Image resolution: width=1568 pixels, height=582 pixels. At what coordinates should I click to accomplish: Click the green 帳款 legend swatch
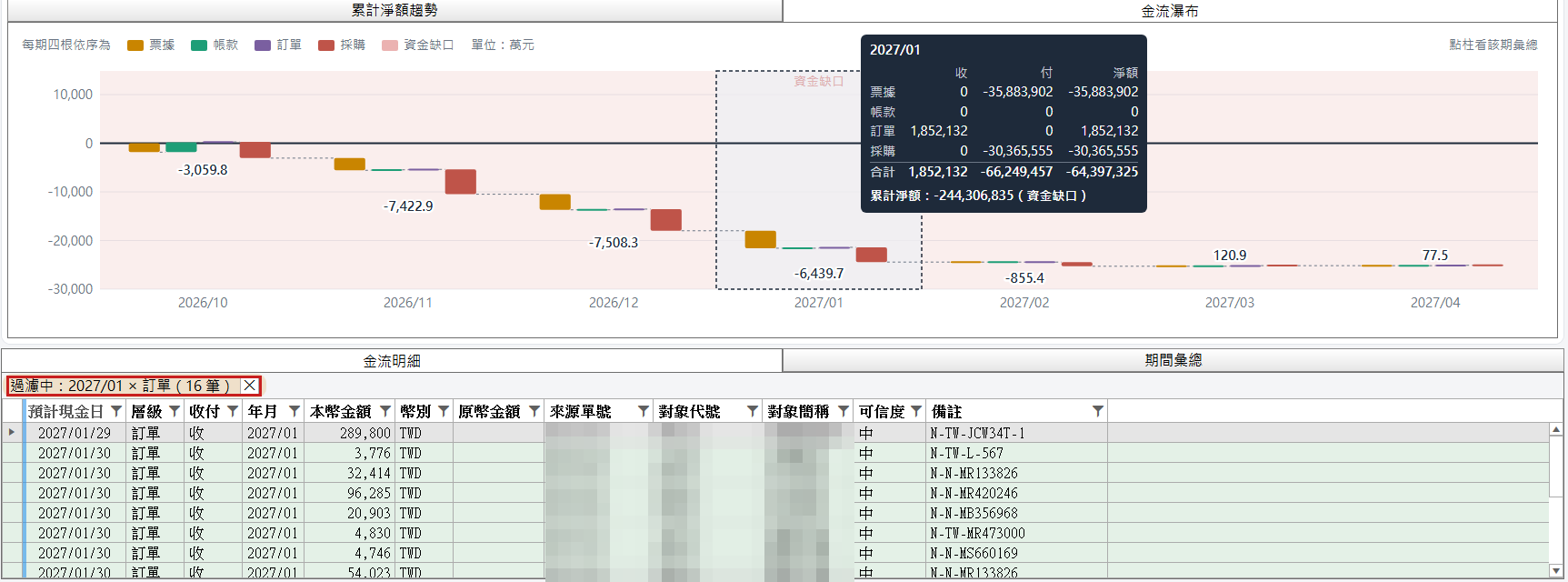coord(199,45)
